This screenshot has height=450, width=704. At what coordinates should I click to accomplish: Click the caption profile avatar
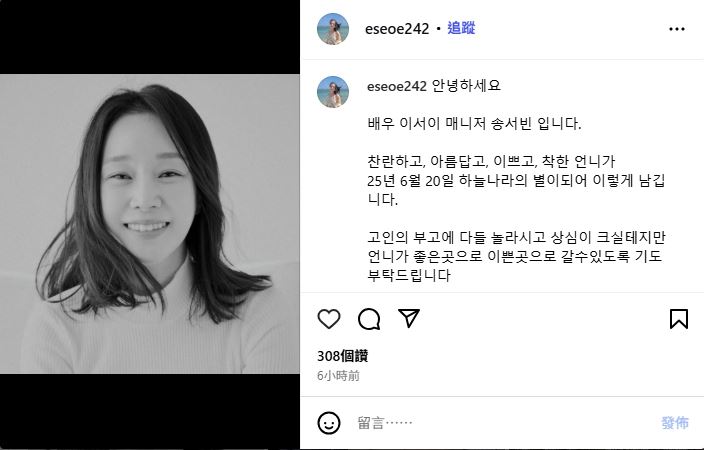point(333,92)
